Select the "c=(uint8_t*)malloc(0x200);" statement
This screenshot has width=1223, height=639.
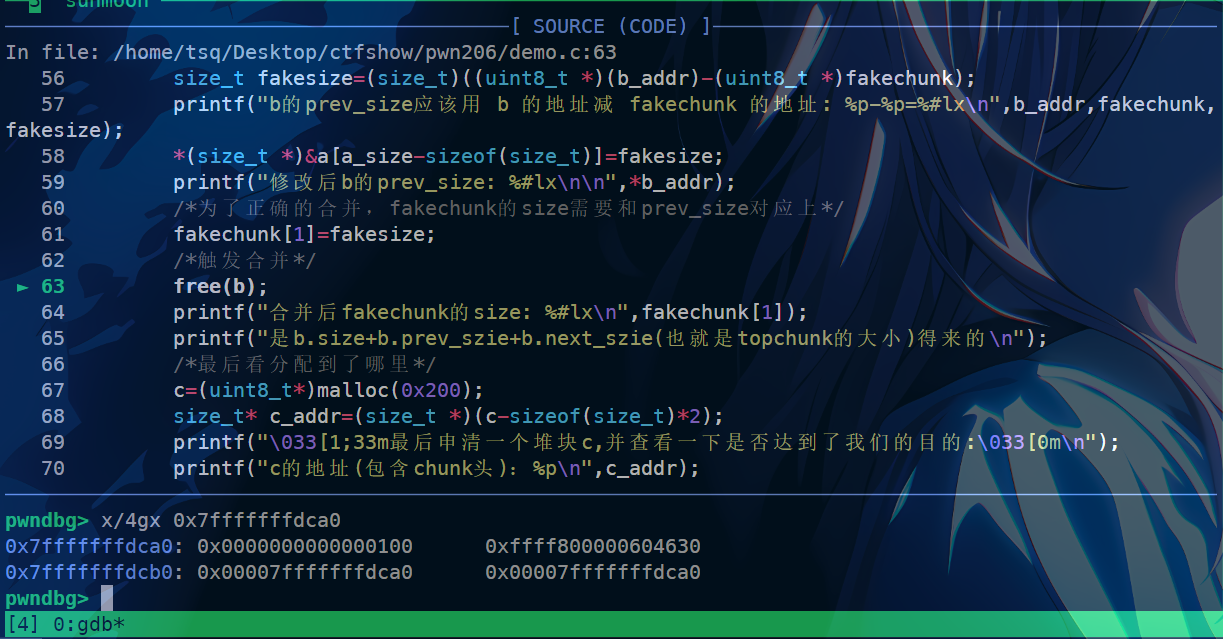coord(329,390)
